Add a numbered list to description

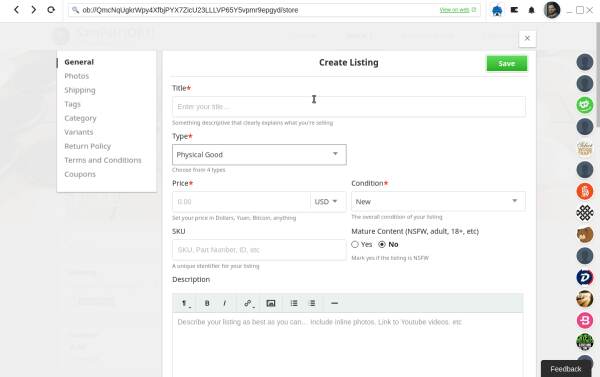(312, 303)
